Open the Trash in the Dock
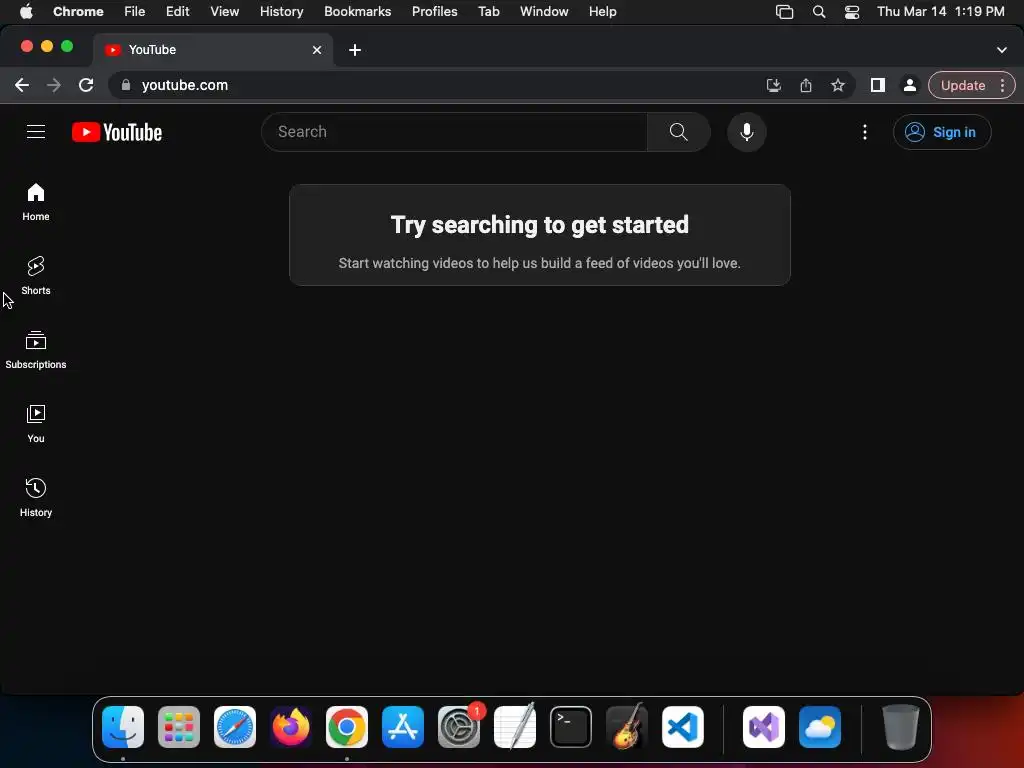1024x768 pixels. (x=901, y=726)
